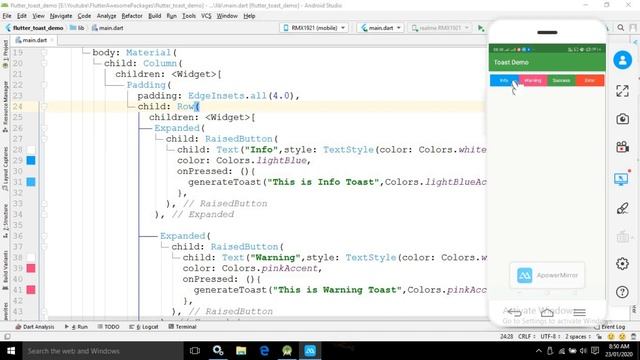Open the TODO tool window
This screenshot has height=360, width=640.
109,327
